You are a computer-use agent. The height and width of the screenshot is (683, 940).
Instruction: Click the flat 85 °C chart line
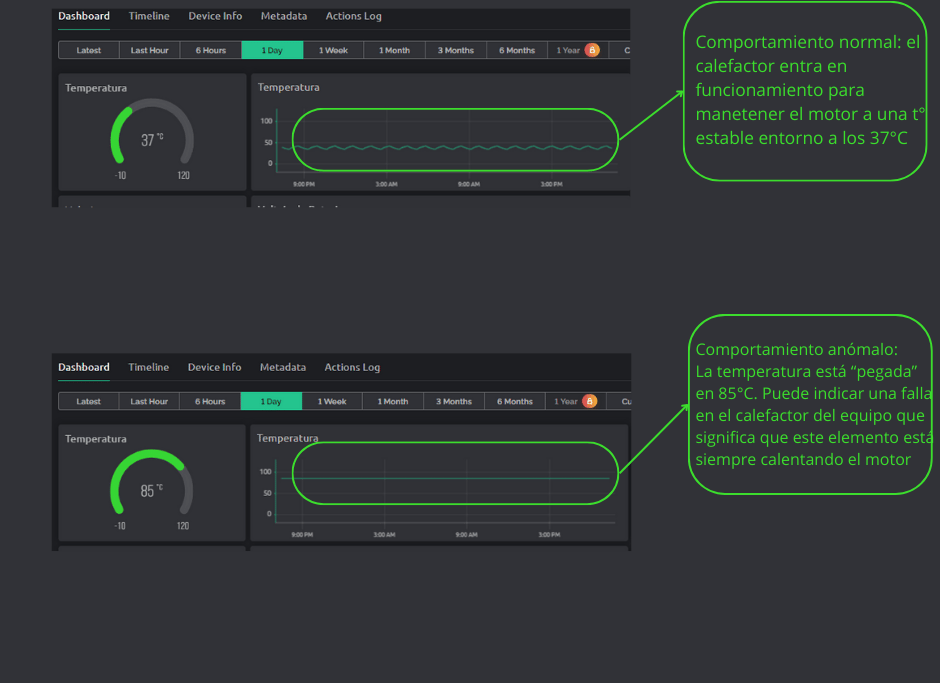click(x=445, y=478)
